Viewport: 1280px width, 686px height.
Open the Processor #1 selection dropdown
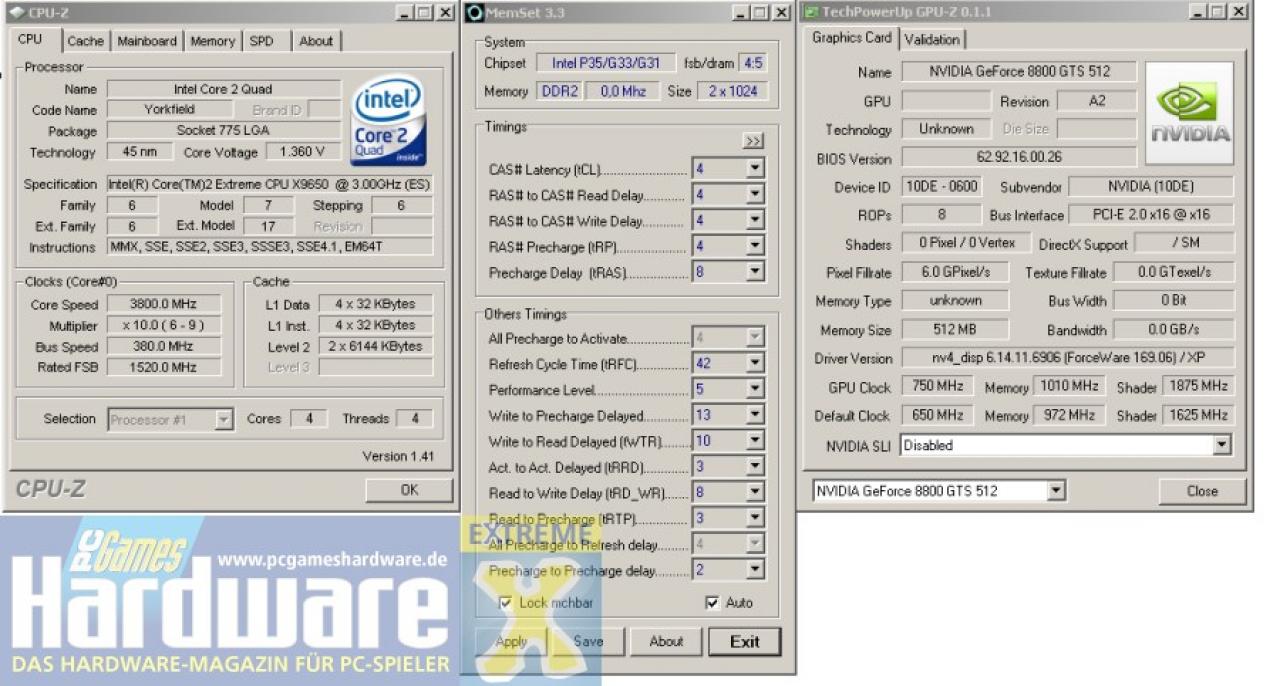pyautogui.click(x=224, y=420)
